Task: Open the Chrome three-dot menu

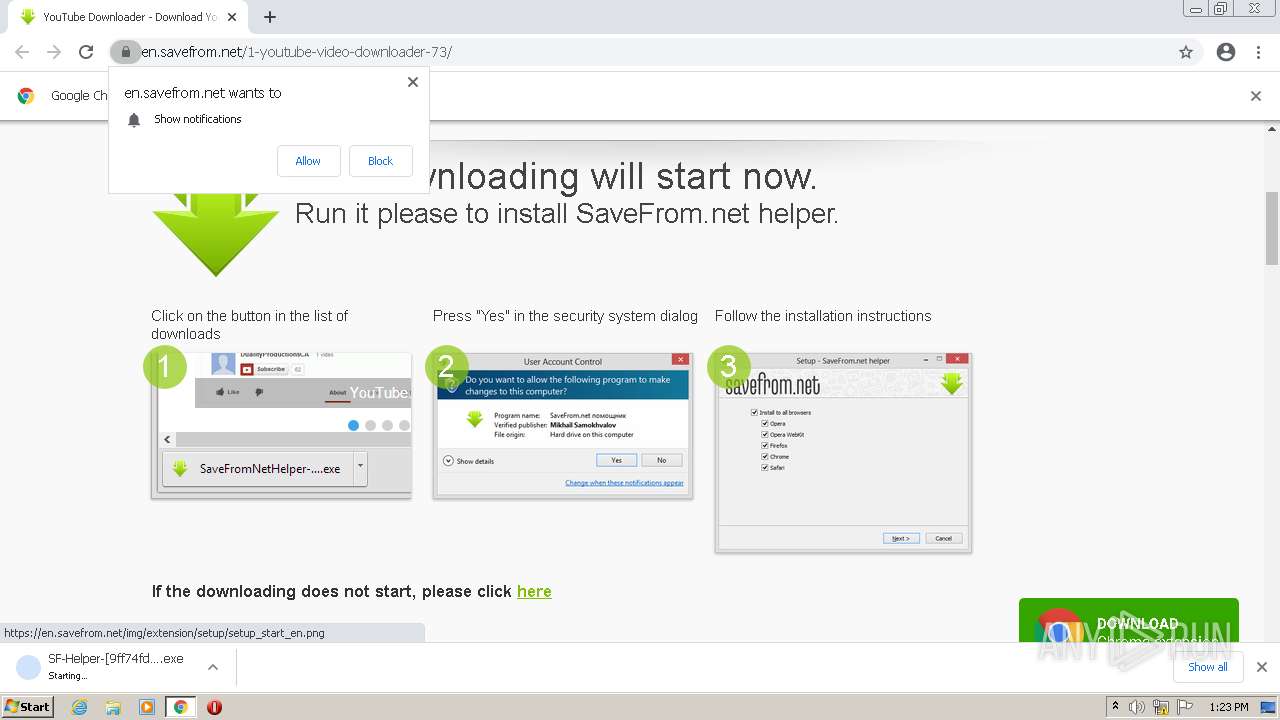Action: [x=1259, y=52]
